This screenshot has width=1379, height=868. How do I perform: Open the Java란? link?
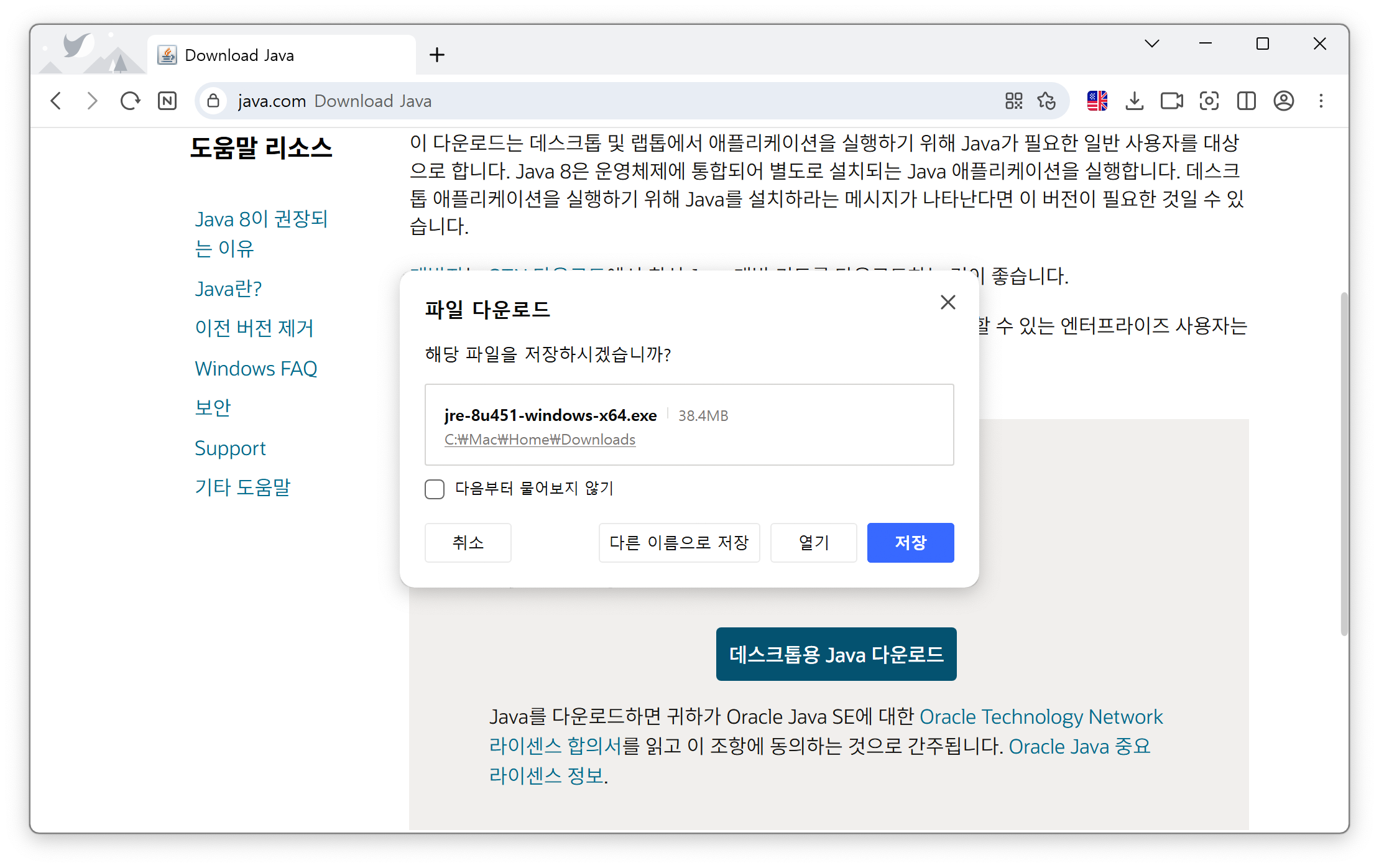pos(228,289)
